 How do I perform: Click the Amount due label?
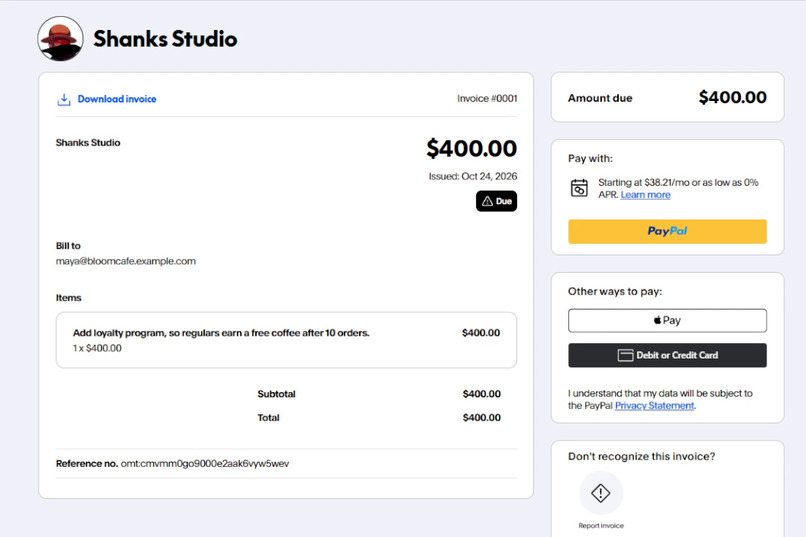pyautogui.click(x=600, y=98)
